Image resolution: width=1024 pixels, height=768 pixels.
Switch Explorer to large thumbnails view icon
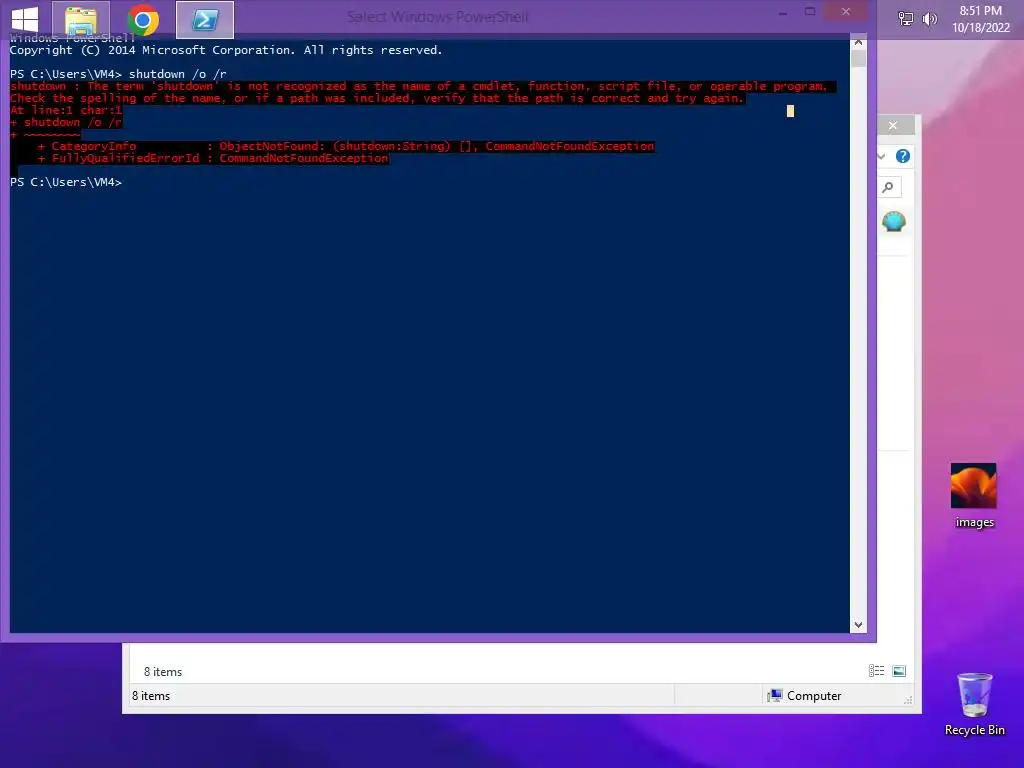(899, 671)
